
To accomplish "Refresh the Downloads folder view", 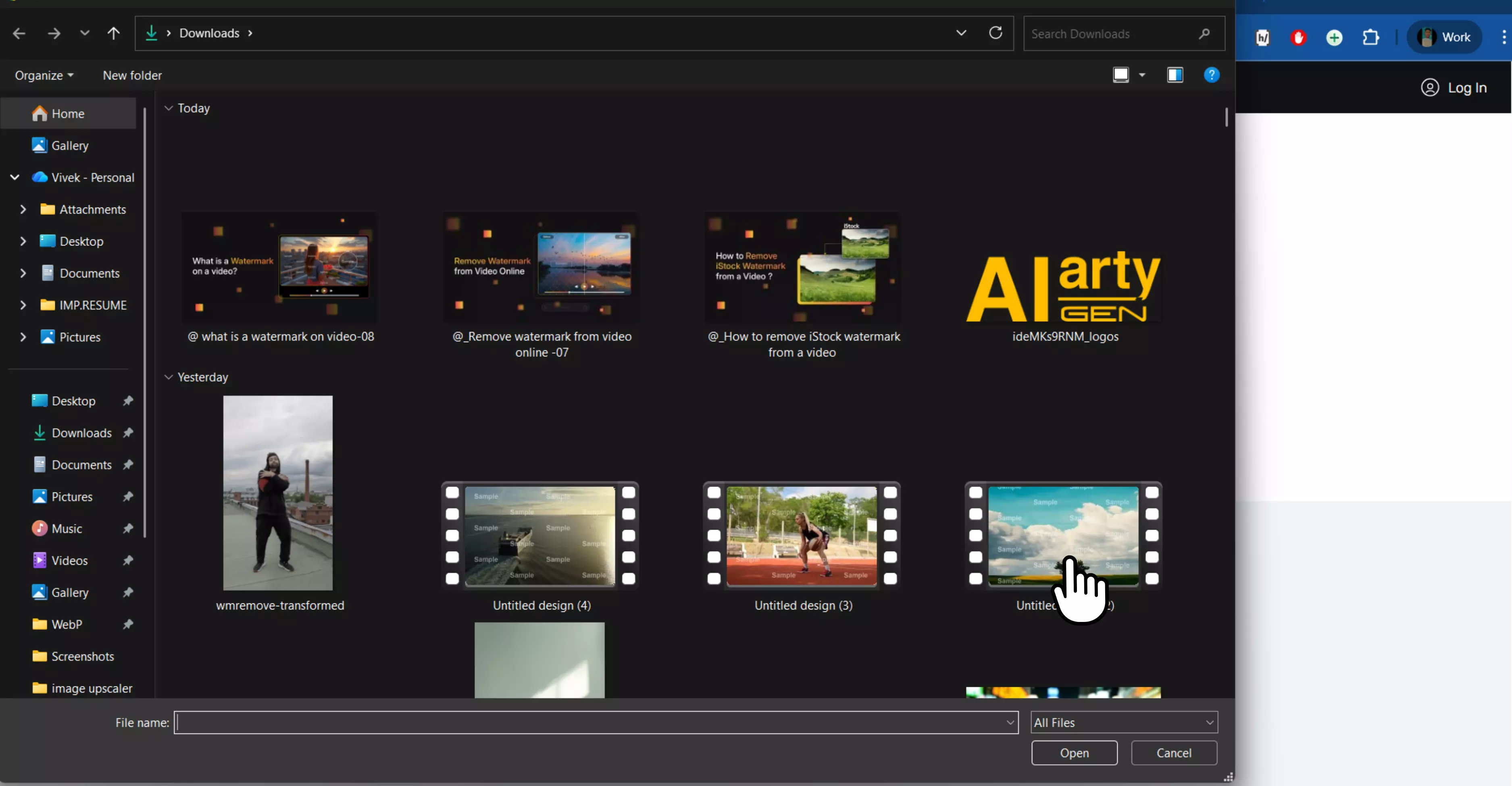I will [996, 33].
